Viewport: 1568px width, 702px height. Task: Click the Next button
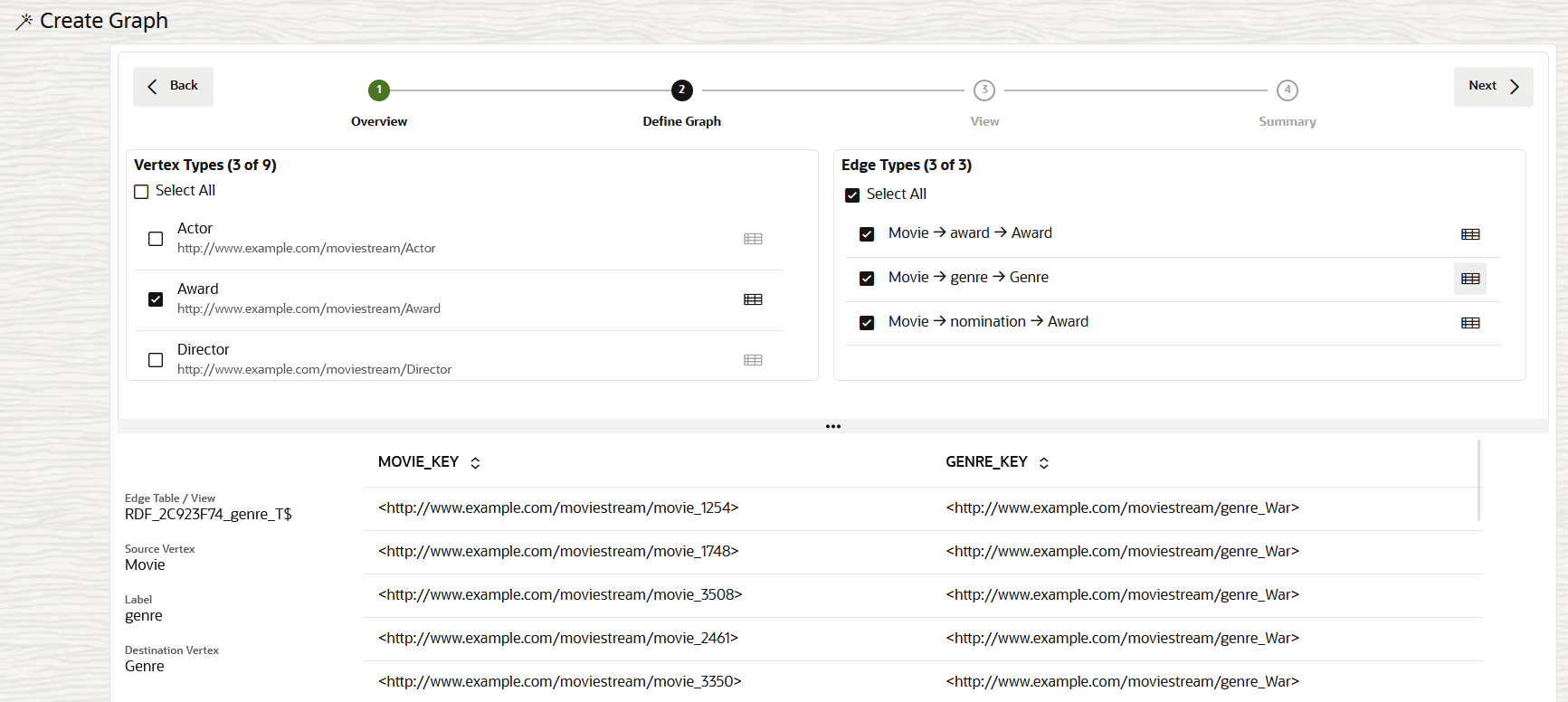(1494, 87)
